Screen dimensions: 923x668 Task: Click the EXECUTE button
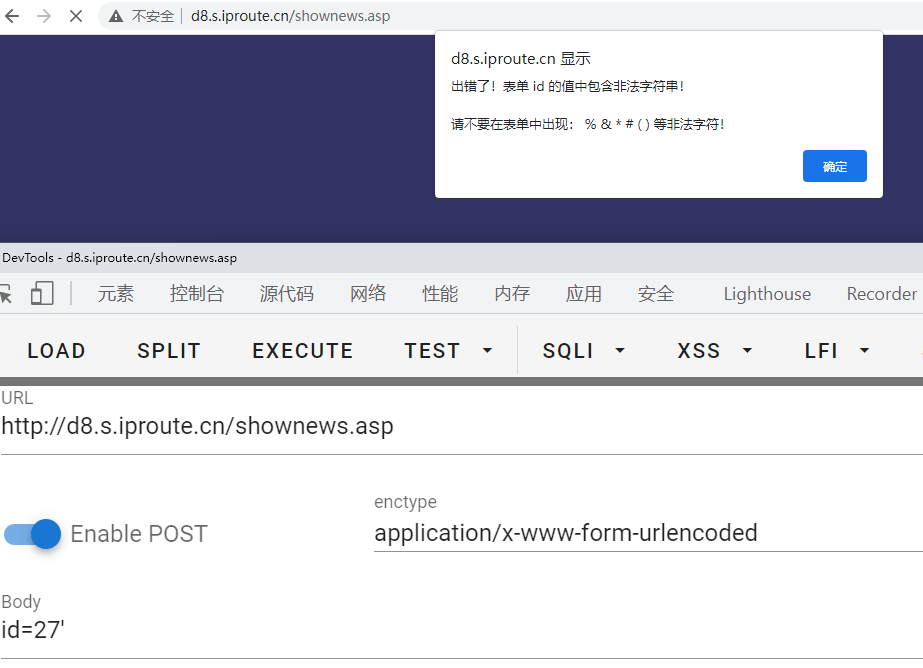303,351
